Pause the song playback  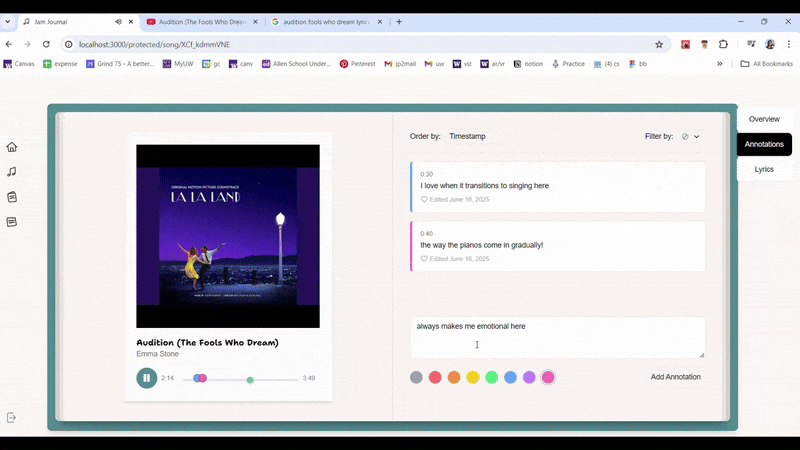(147, 378)
